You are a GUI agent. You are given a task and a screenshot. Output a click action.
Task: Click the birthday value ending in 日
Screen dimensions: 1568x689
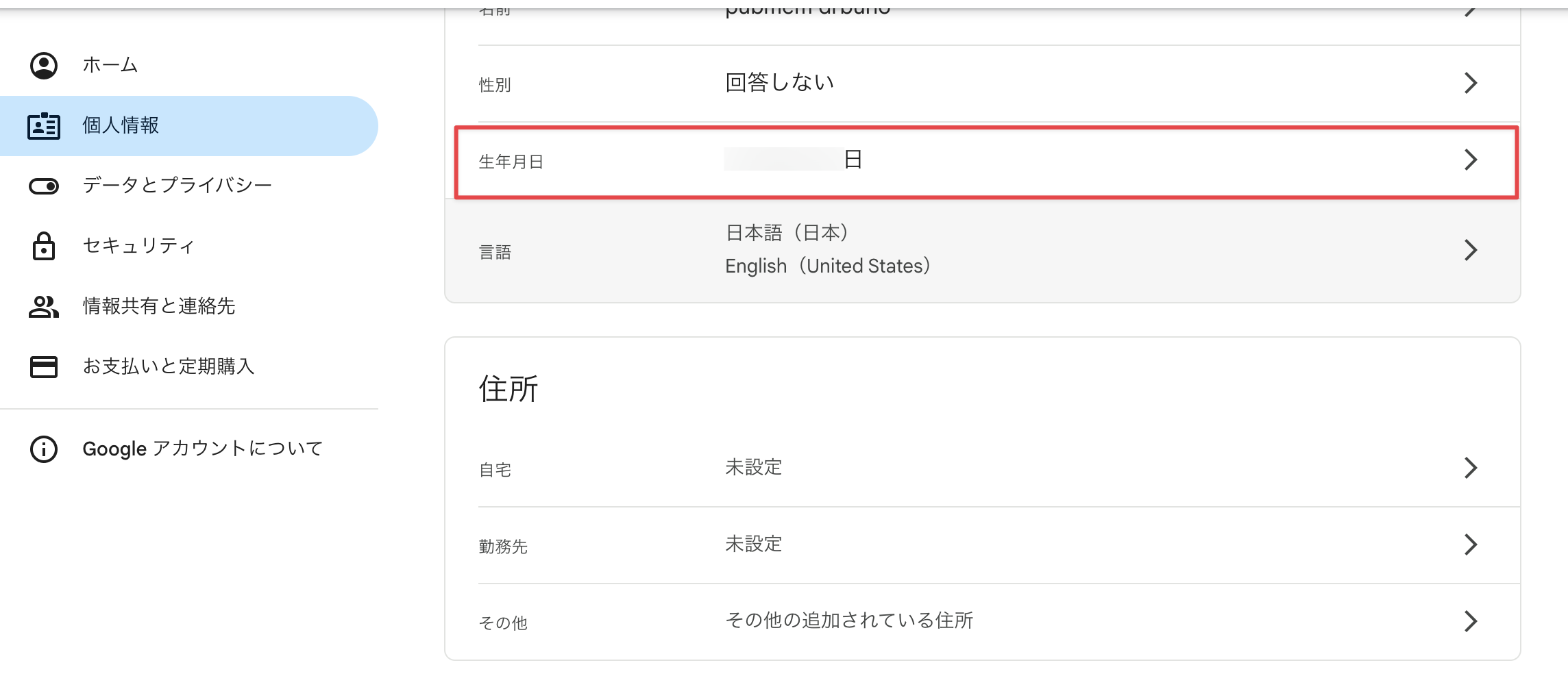[793, 160]
